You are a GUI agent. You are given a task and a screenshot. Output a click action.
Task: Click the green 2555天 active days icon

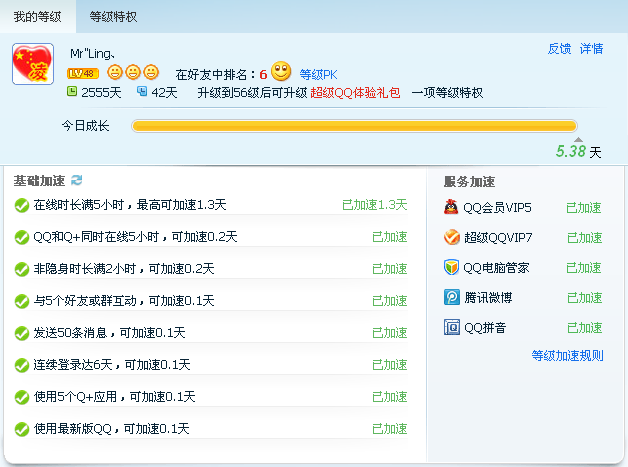click(71, 91)
